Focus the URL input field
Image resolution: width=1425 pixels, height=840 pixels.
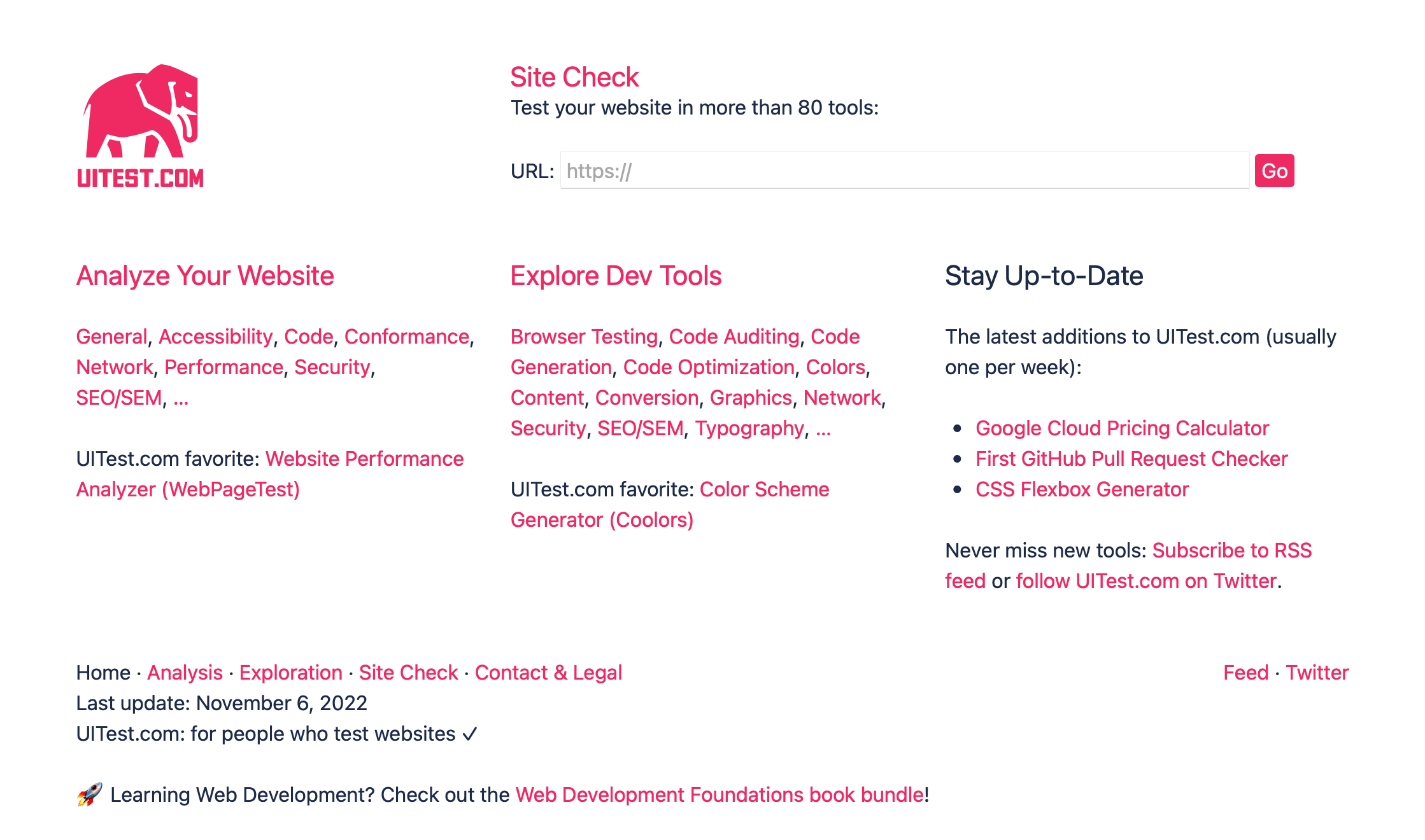click(x=904, y=171)
